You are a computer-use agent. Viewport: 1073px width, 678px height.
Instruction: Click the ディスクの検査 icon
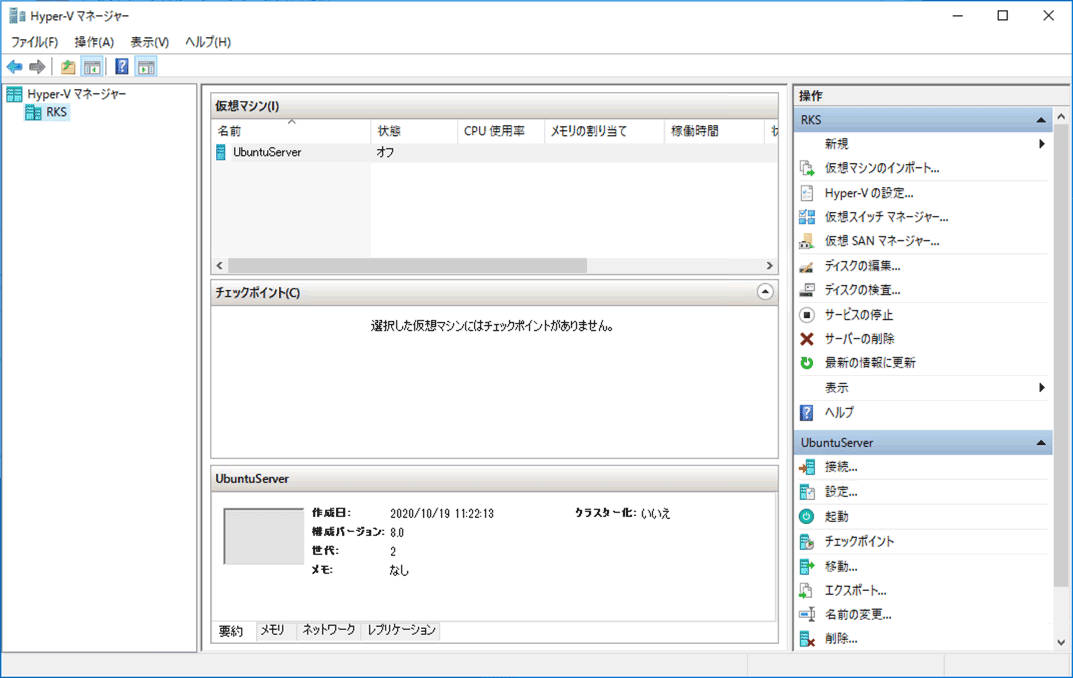coord(807,290)
